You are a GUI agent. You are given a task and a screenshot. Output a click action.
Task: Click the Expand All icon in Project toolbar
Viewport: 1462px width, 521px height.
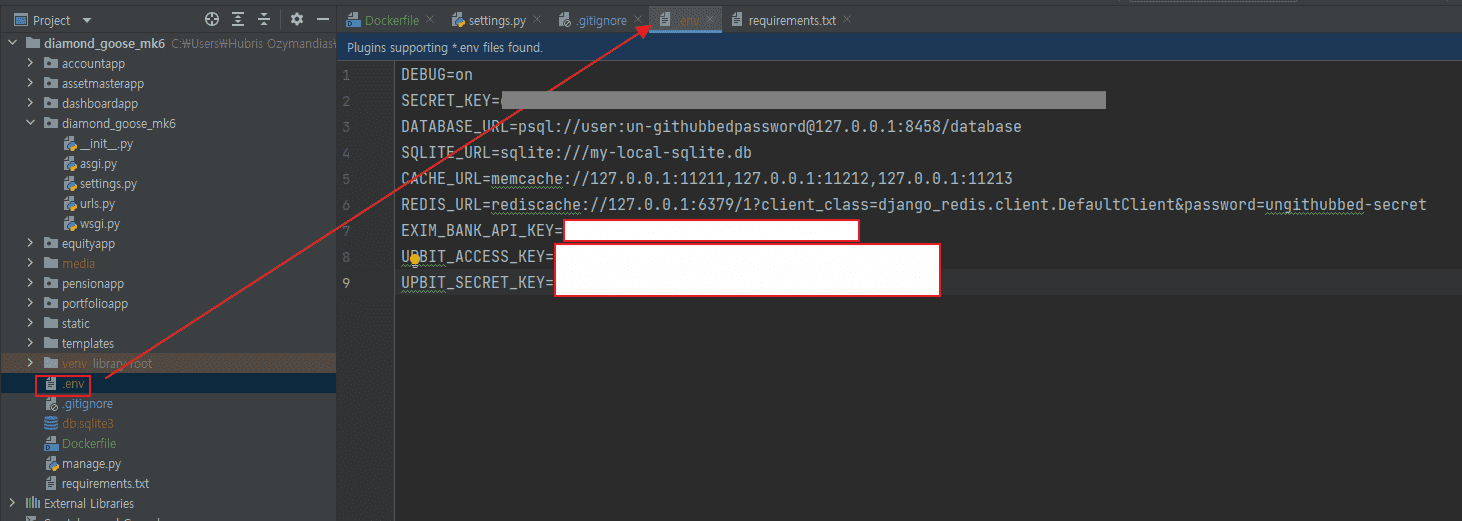coord(238,19)
